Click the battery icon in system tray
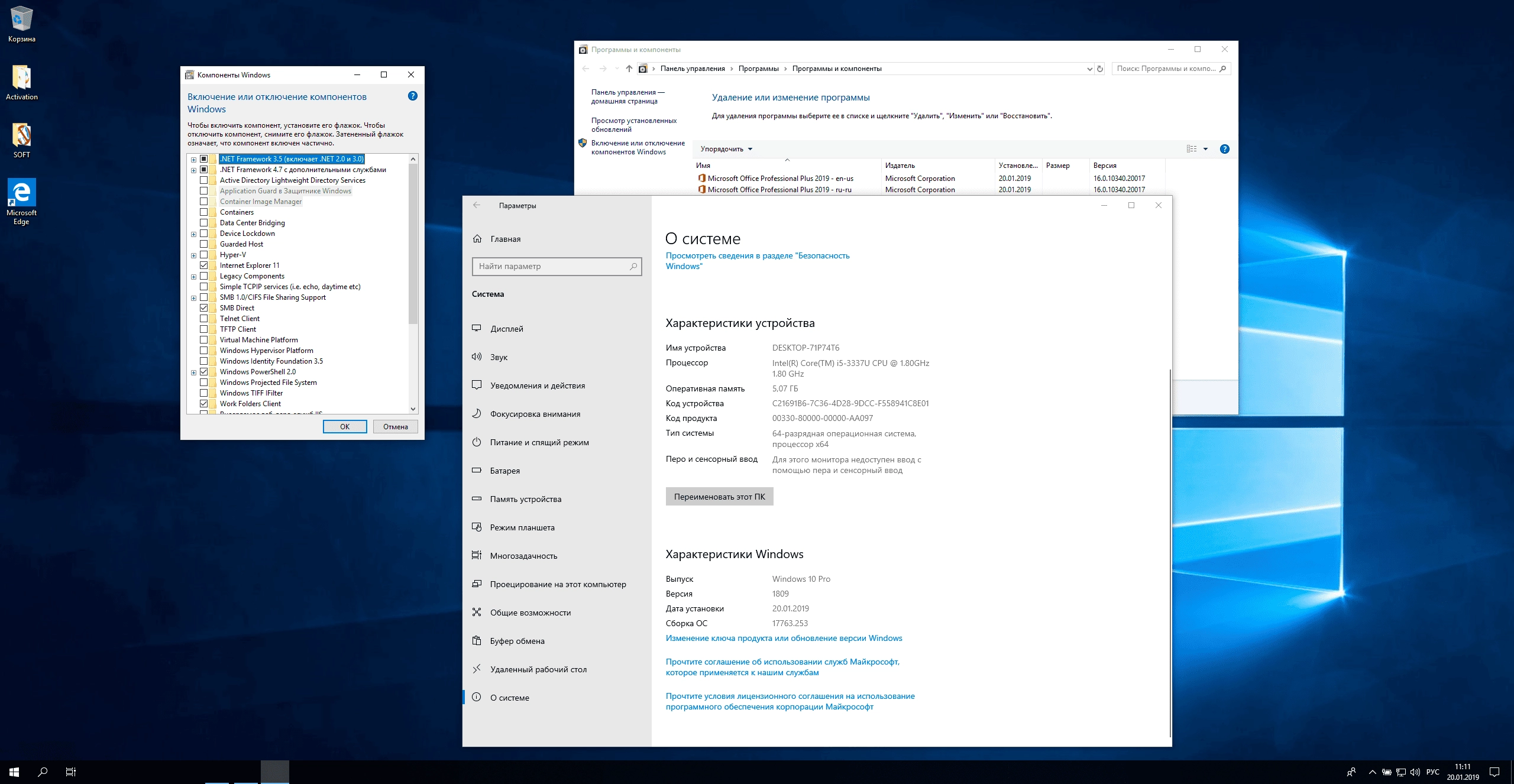The image size is (1514, 784). pyautogui.click(x=1387, y=772)
